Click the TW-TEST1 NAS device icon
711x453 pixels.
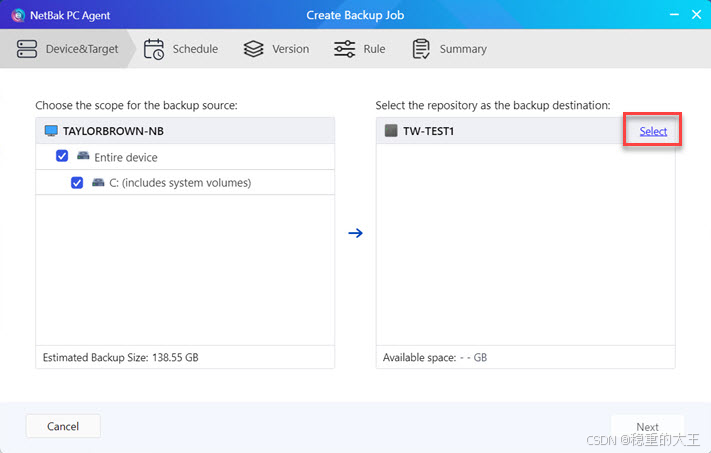(391, 131)
